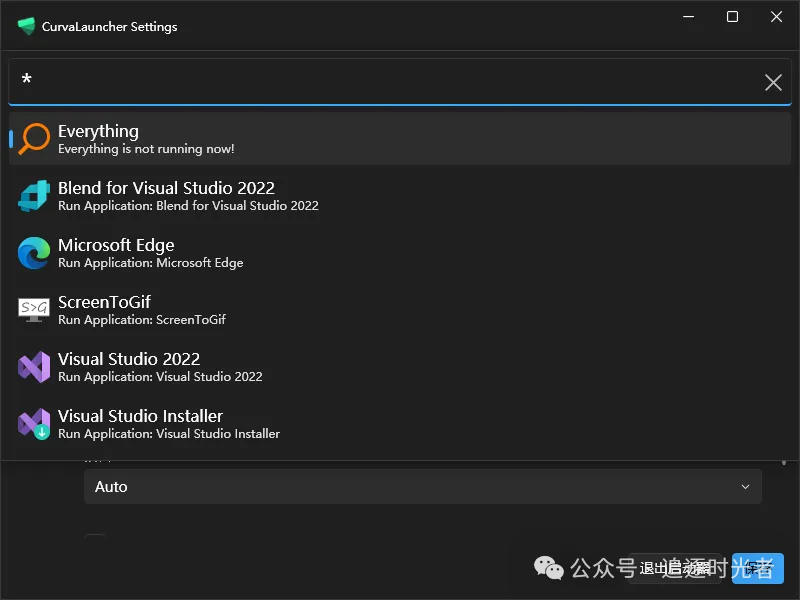The height and width of the screenshot is (600, 800).
Task: Click "Run Application: ScreenToGif" subtitle
Action: 142,320
